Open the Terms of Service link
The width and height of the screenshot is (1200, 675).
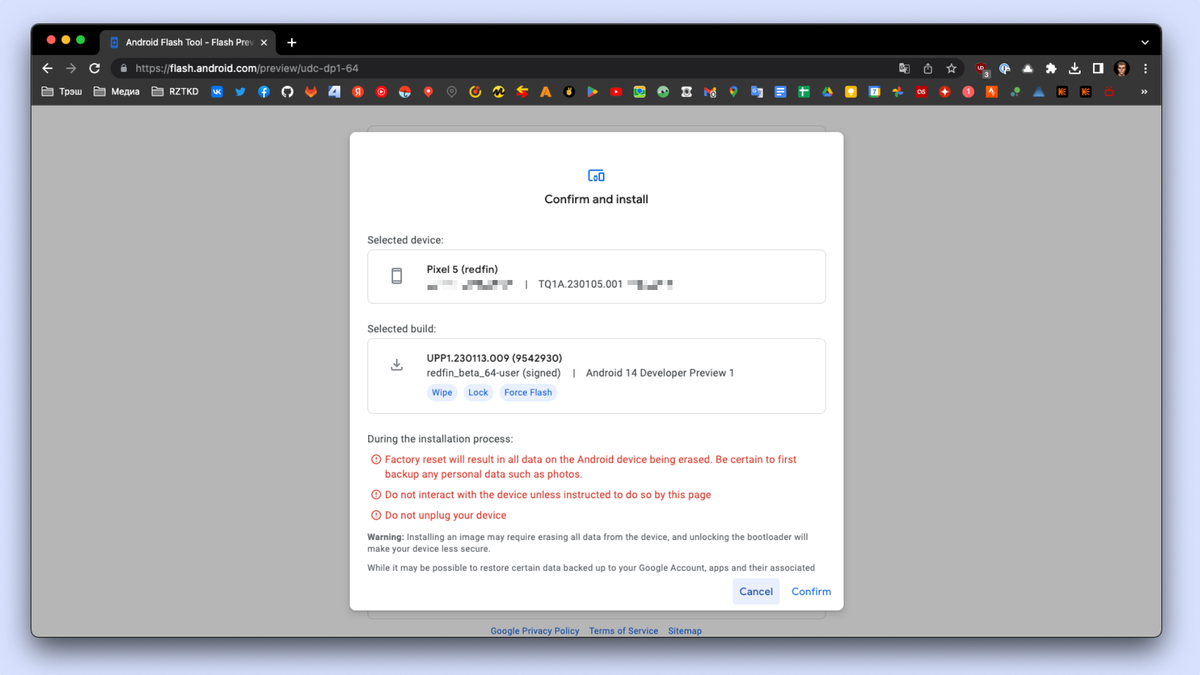(x=623, y=631)
